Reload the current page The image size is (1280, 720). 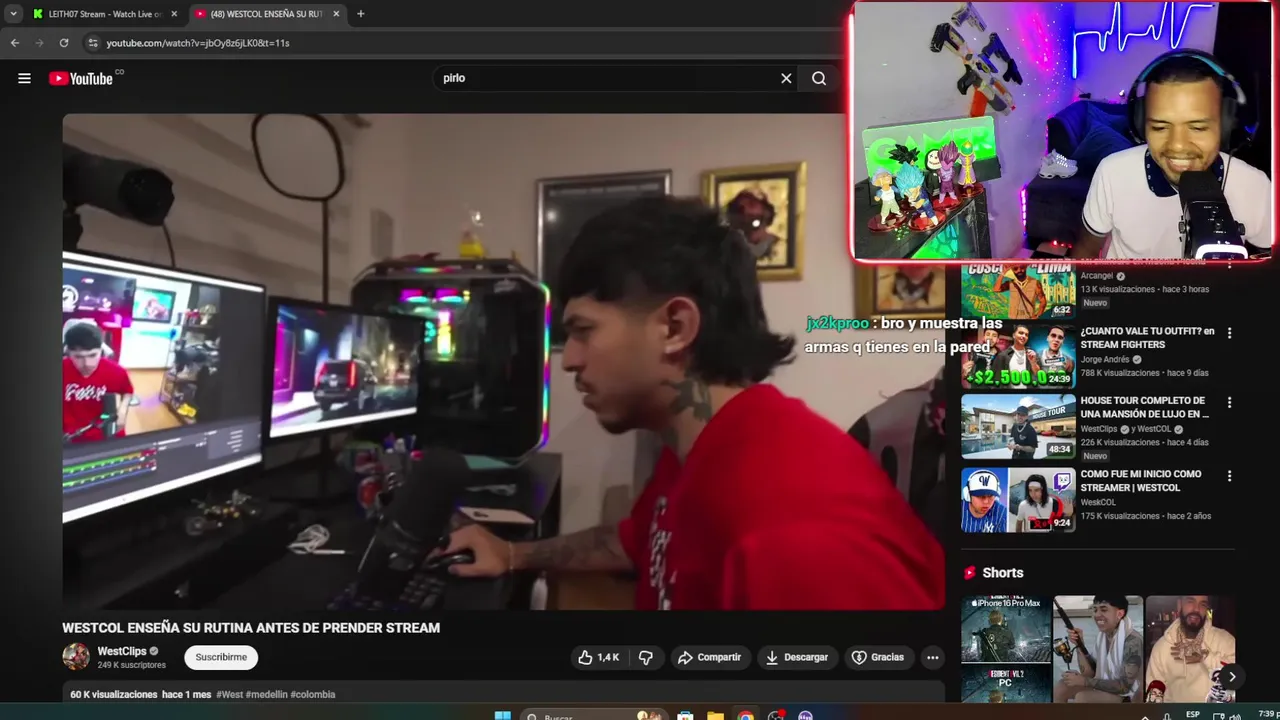tap(64, 43)
